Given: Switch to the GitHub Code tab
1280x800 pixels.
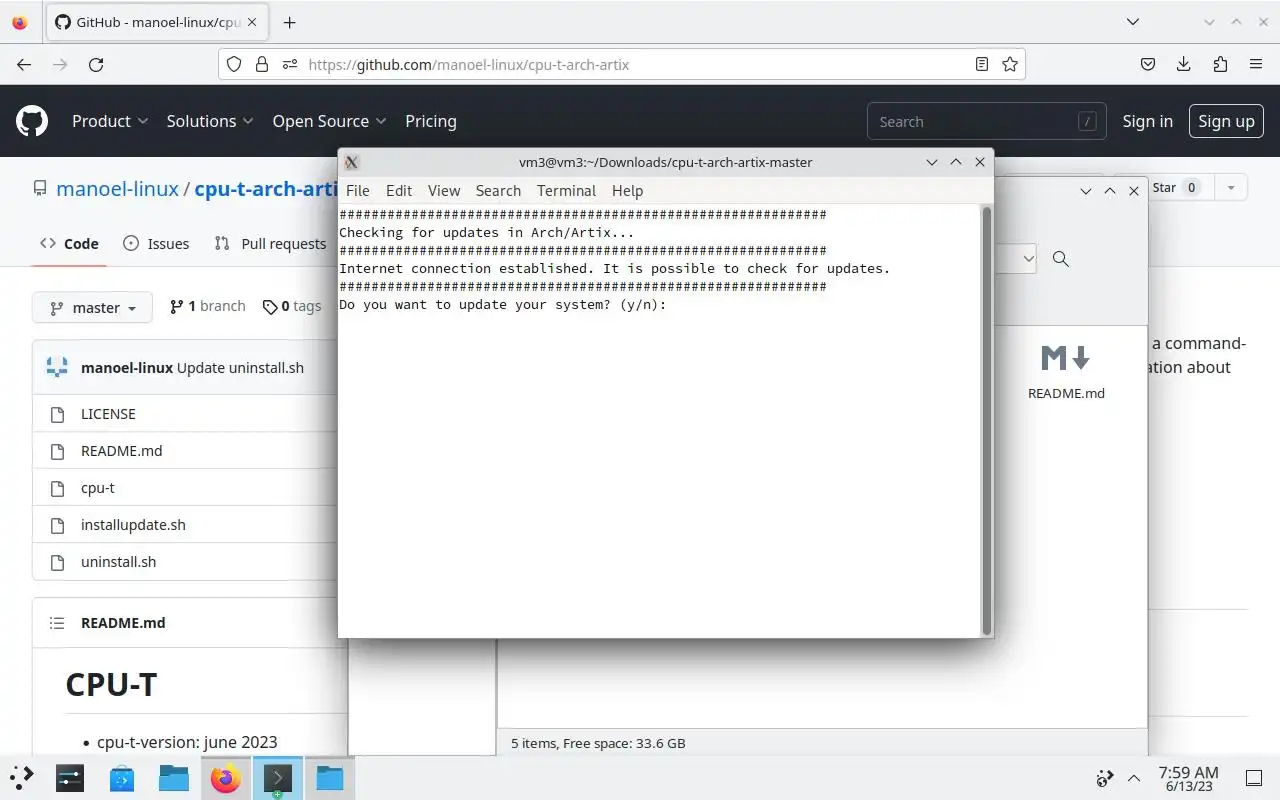Looking at the screenshot, I should pos(69,243).
